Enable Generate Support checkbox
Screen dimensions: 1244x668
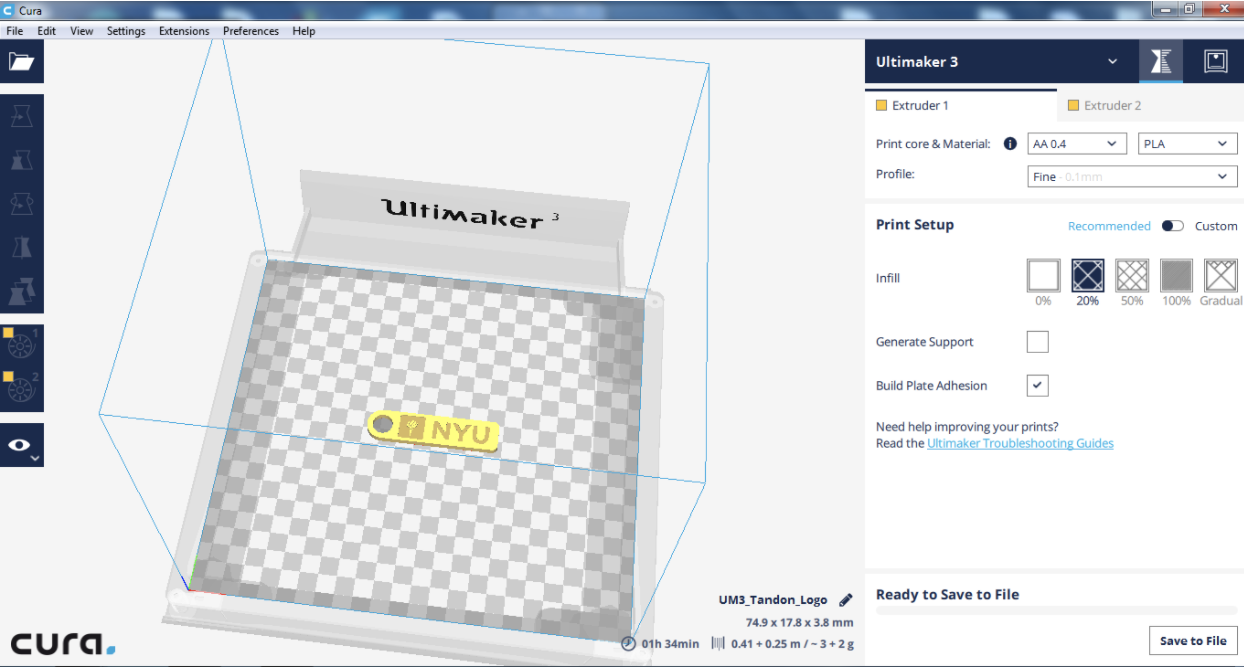pos(1038,342)
